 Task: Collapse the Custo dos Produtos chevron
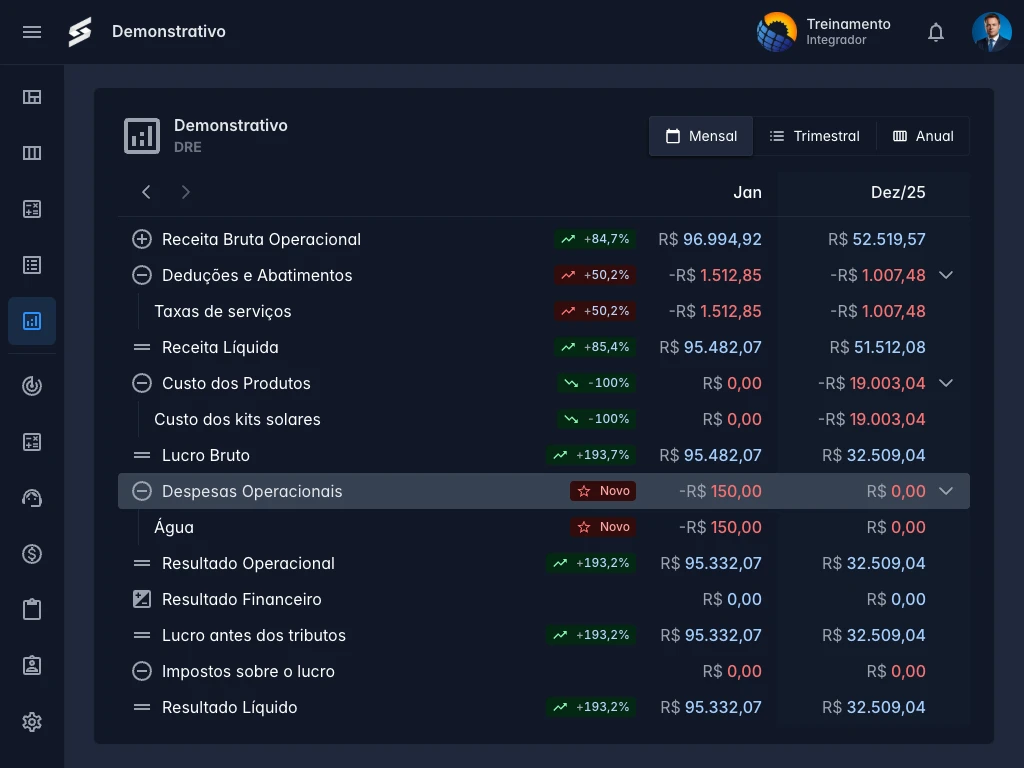point(946,383)
